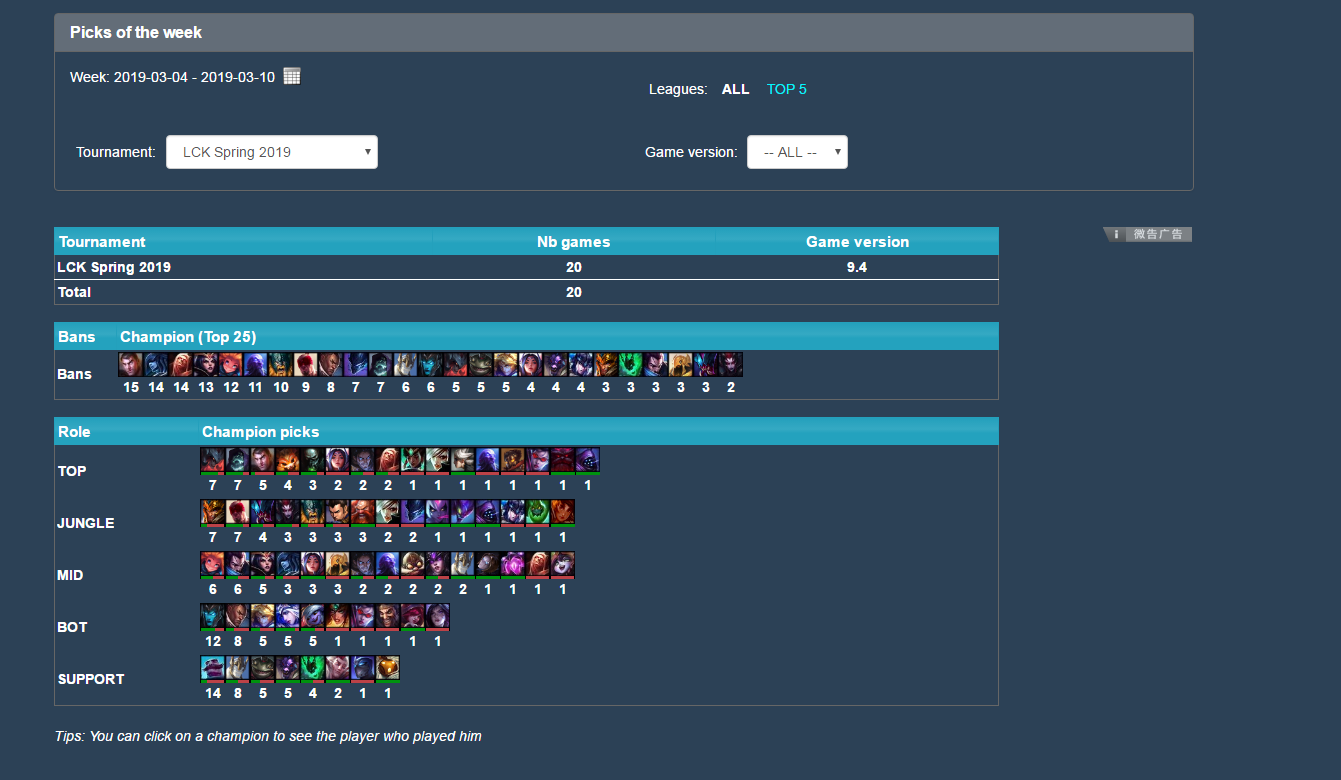Screen dimensions: 1341x780
Task: Click Galio icon in SUPPORT picks
Action: (x=237, y=668)
